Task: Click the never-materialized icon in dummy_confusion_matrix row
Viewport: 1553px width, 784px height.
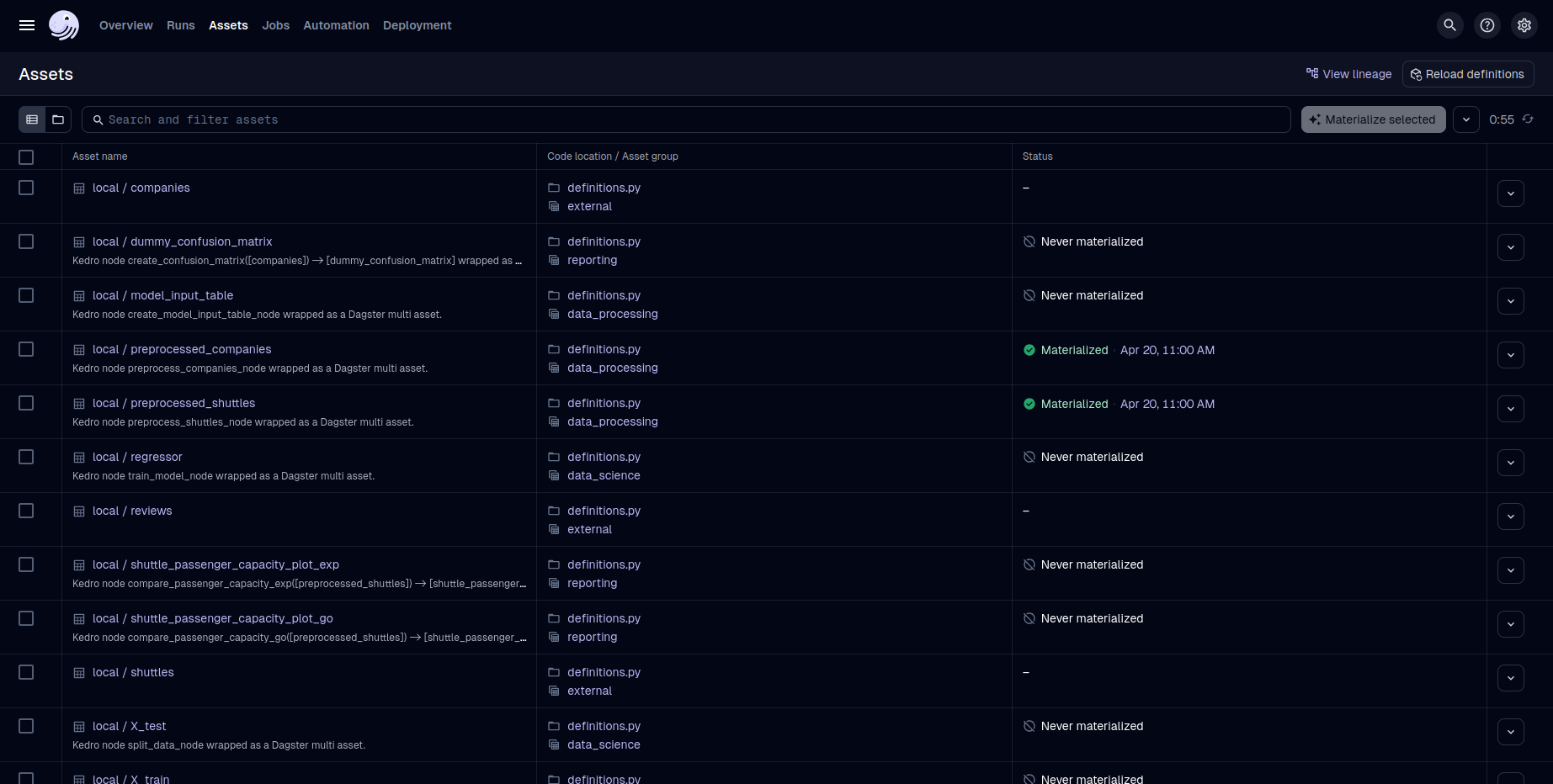Action: coord(1029,241)
